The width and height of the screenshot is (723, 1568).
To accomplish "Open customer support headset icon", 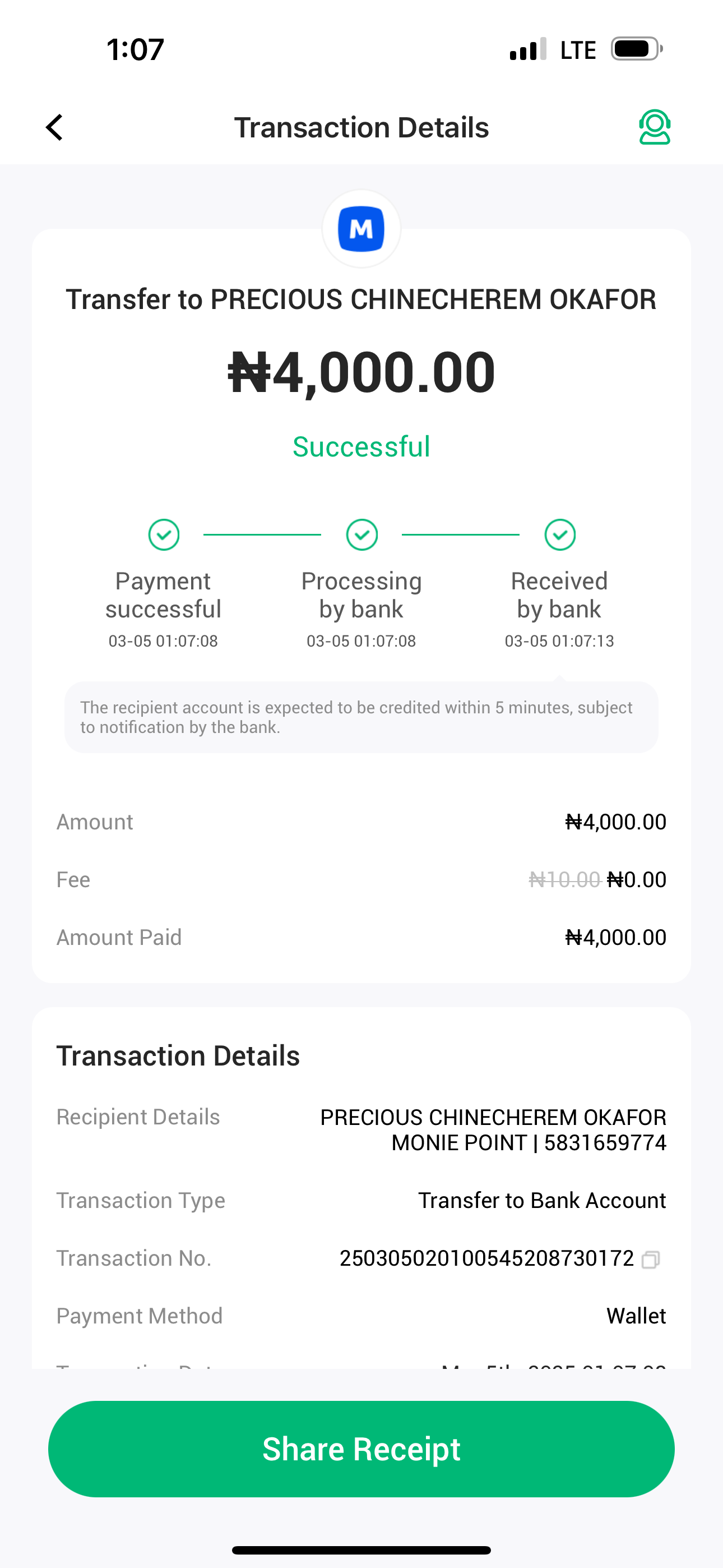I will (654, 127).
